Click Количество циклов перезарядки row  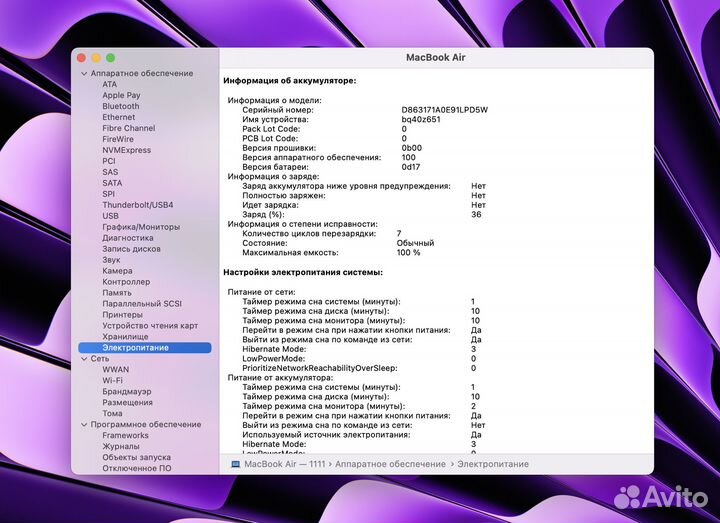tap(321, 234)
